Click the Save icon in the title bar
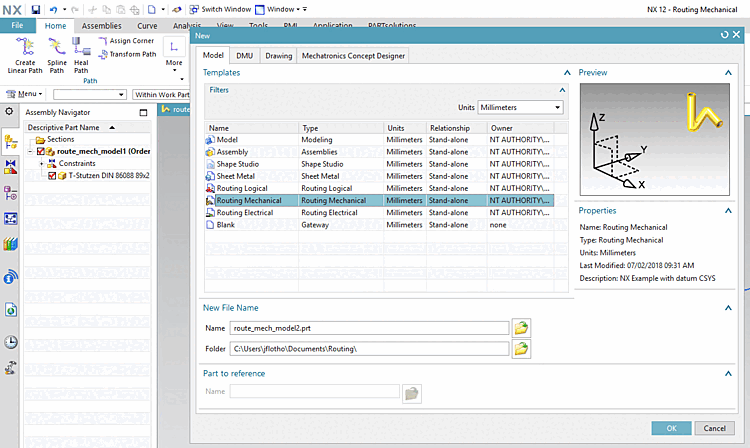Viewport: 750px width, 448px height. coord(36,8)
